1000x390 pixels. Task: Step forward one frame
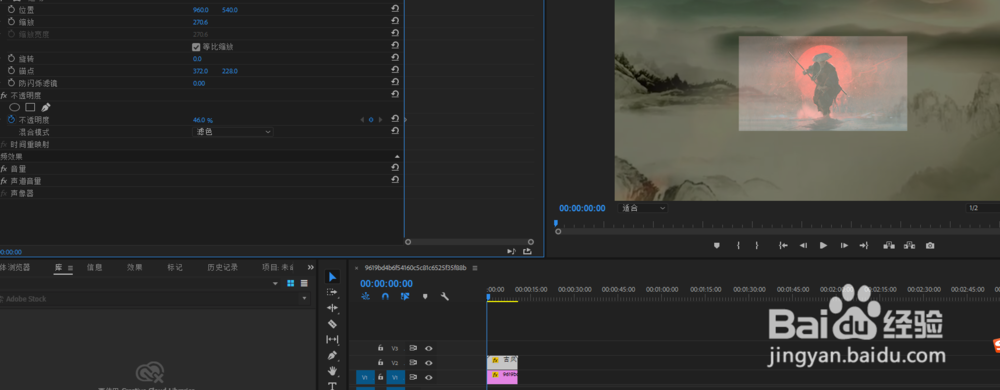pos(844,245)
